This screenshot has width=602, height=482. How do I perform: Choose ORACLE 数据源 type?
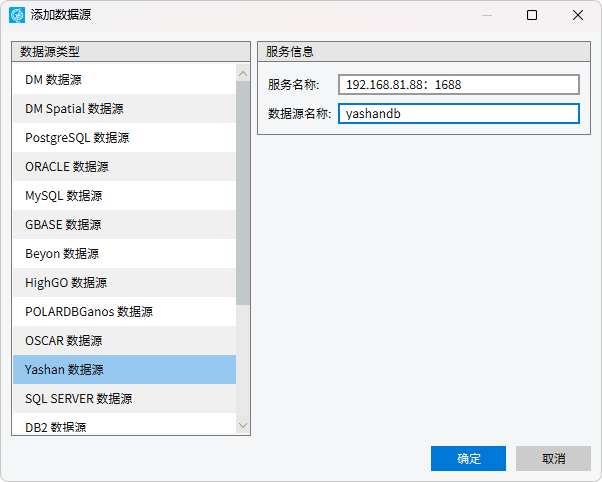[x=124, y=167]
